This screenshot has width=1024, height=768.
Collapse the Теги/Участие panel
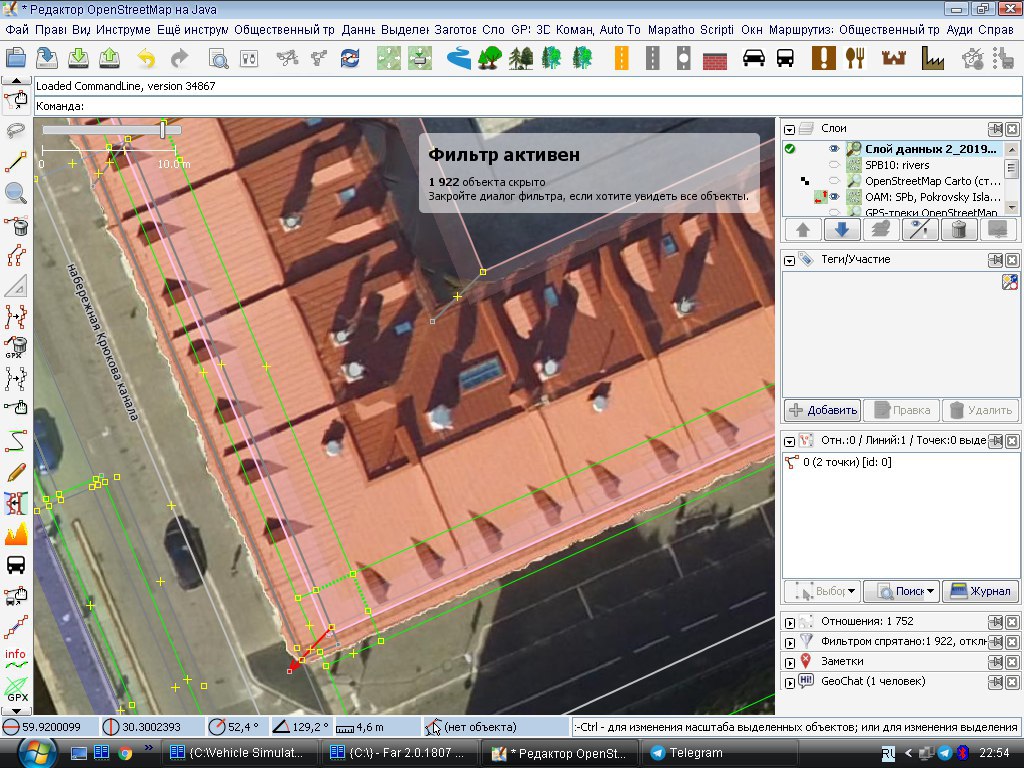tap(790, 261)
